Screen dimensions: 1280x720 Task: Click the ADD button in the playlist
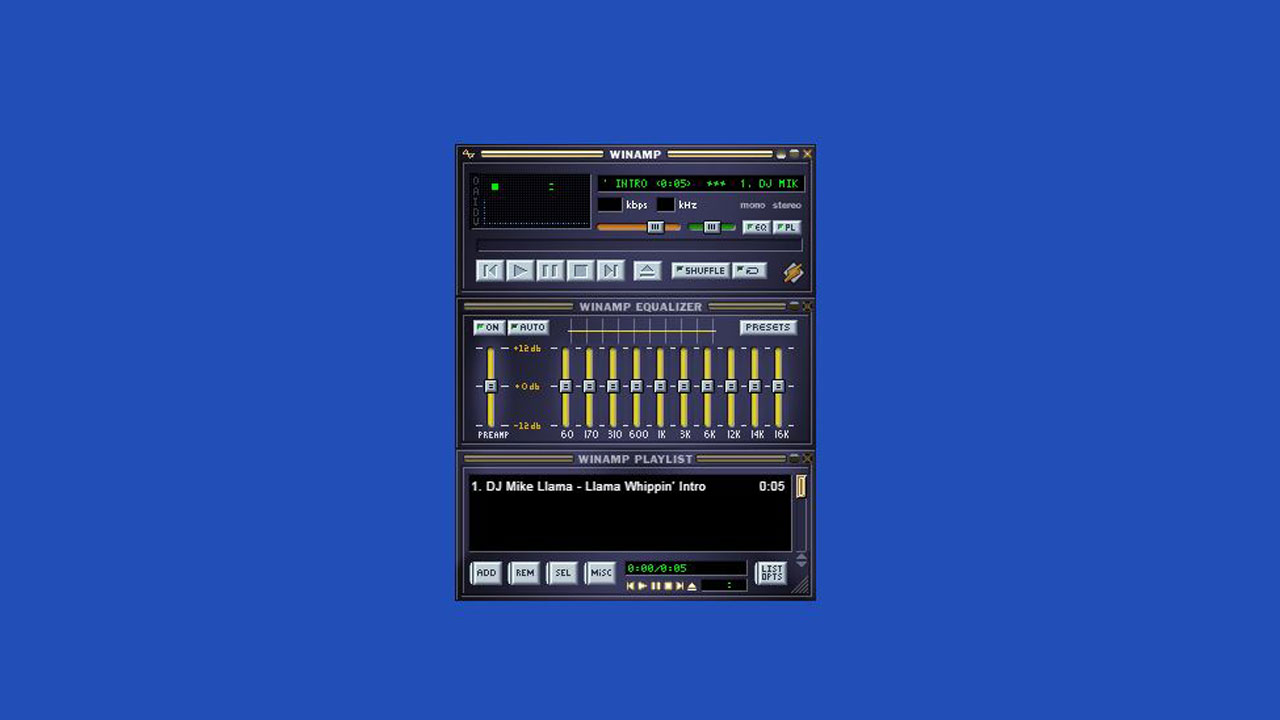pos(487,573)
